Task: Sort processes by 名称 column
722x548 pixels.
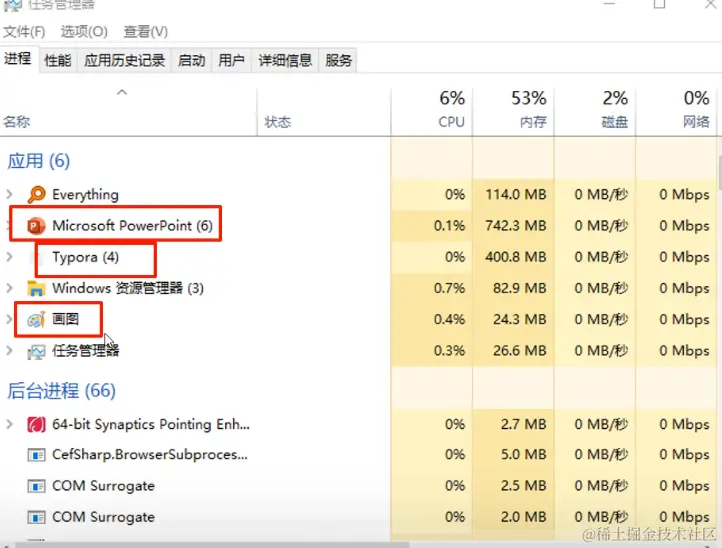Action: point(17,122)
